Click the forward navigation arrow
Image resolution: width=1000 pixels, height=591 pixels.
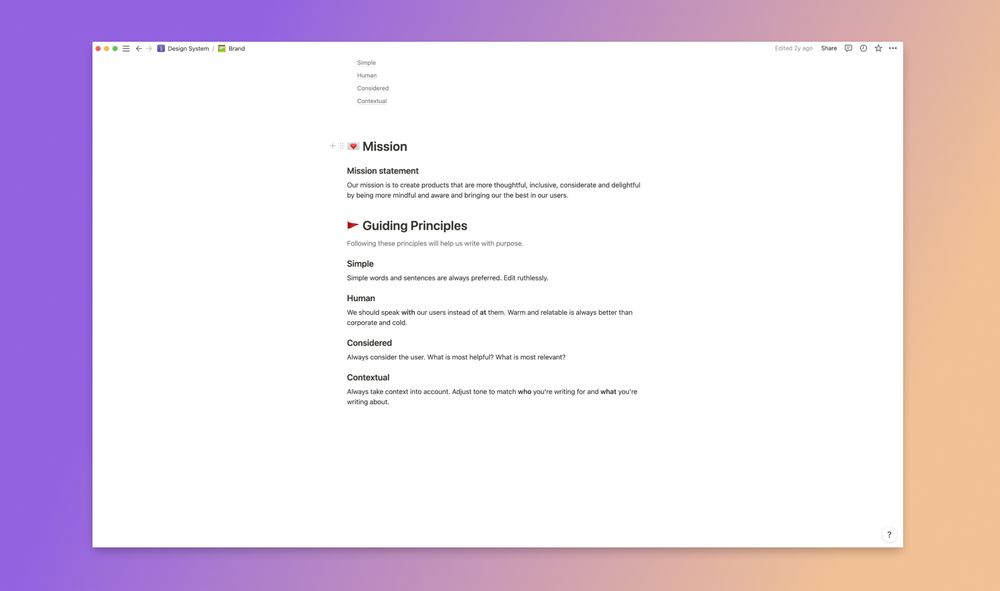148,46
